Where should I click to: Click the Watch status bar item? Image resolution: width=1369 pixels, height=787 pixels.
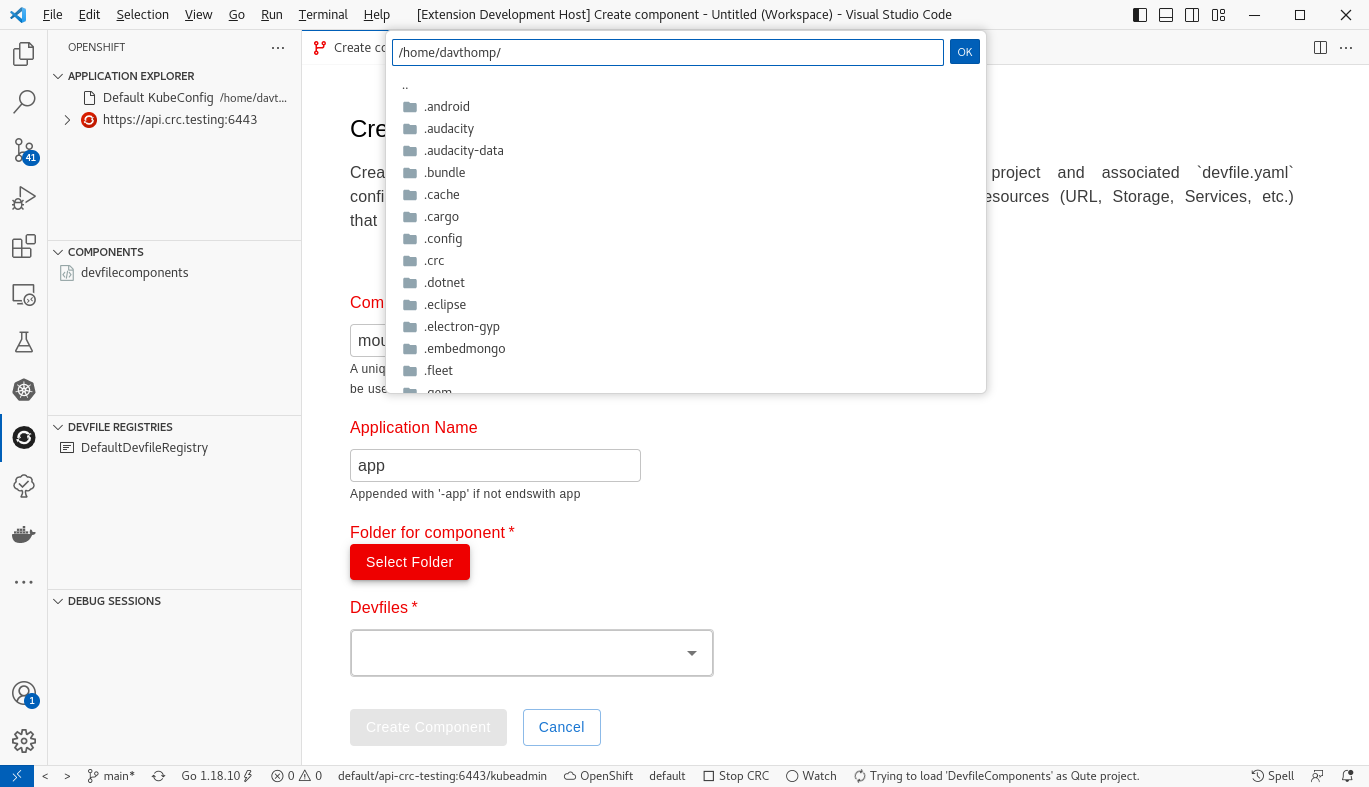click(x=811, y=776)
